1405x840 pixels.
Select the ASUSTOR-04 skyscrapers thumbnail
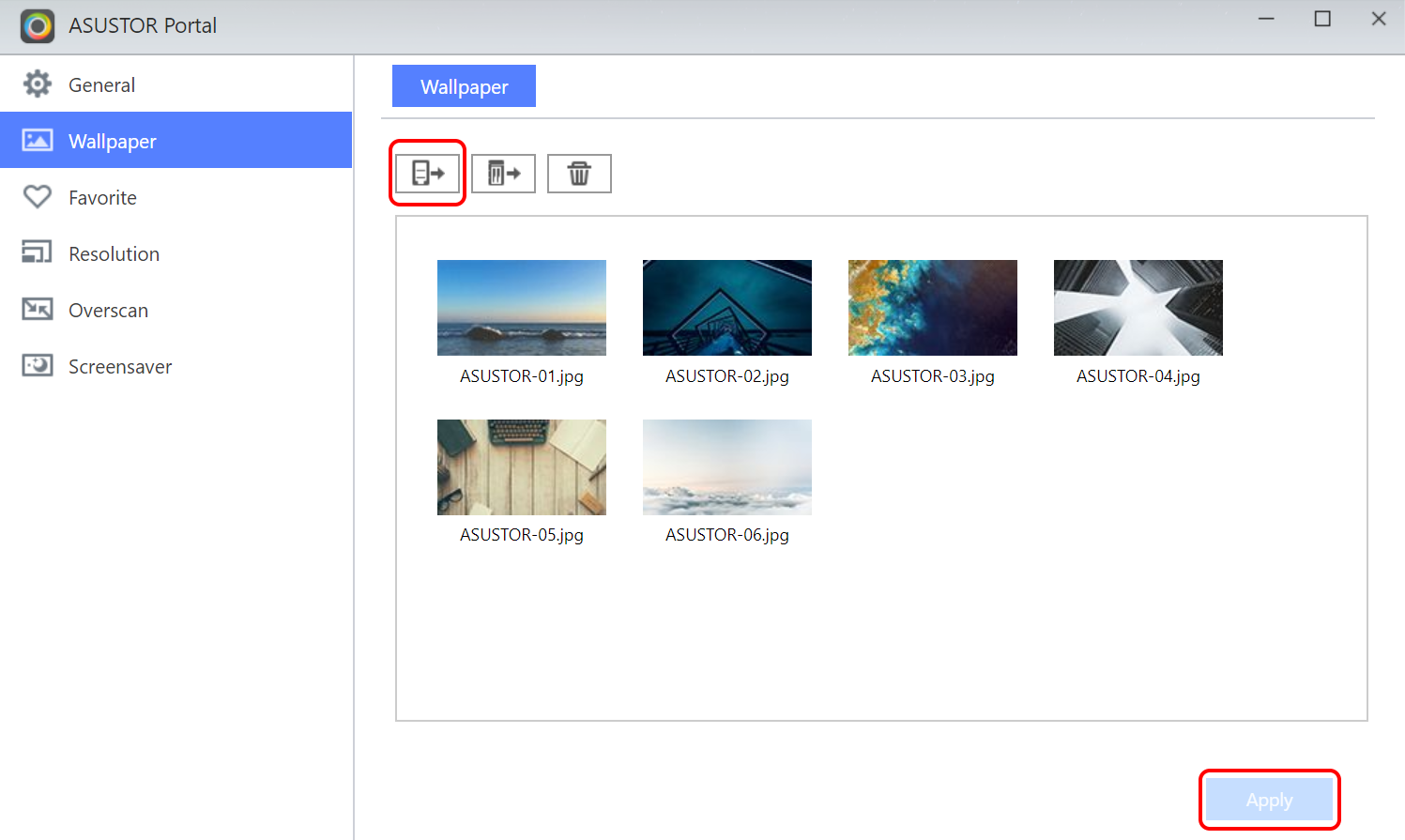coord(1138,308)
